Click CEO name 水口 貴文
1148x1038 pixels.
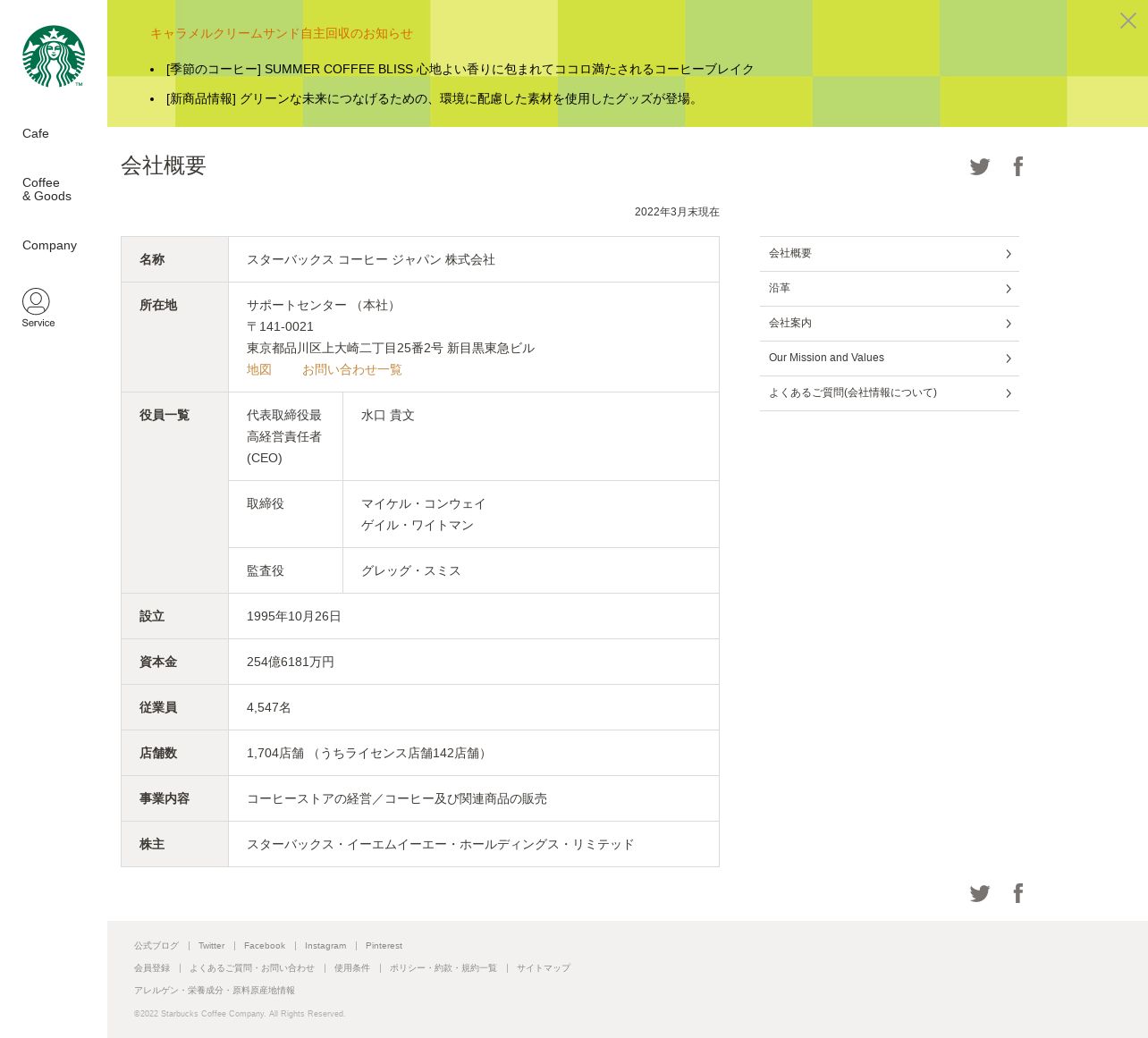388,415
